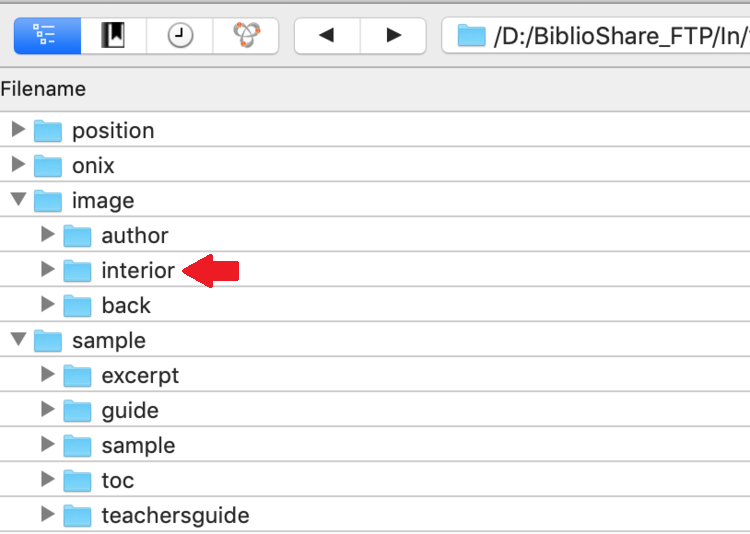750x534 pixels.
Task: Open the path dropdown showing /D:/BiblioShare_FTP/In/
Action: tap(596, 36)
